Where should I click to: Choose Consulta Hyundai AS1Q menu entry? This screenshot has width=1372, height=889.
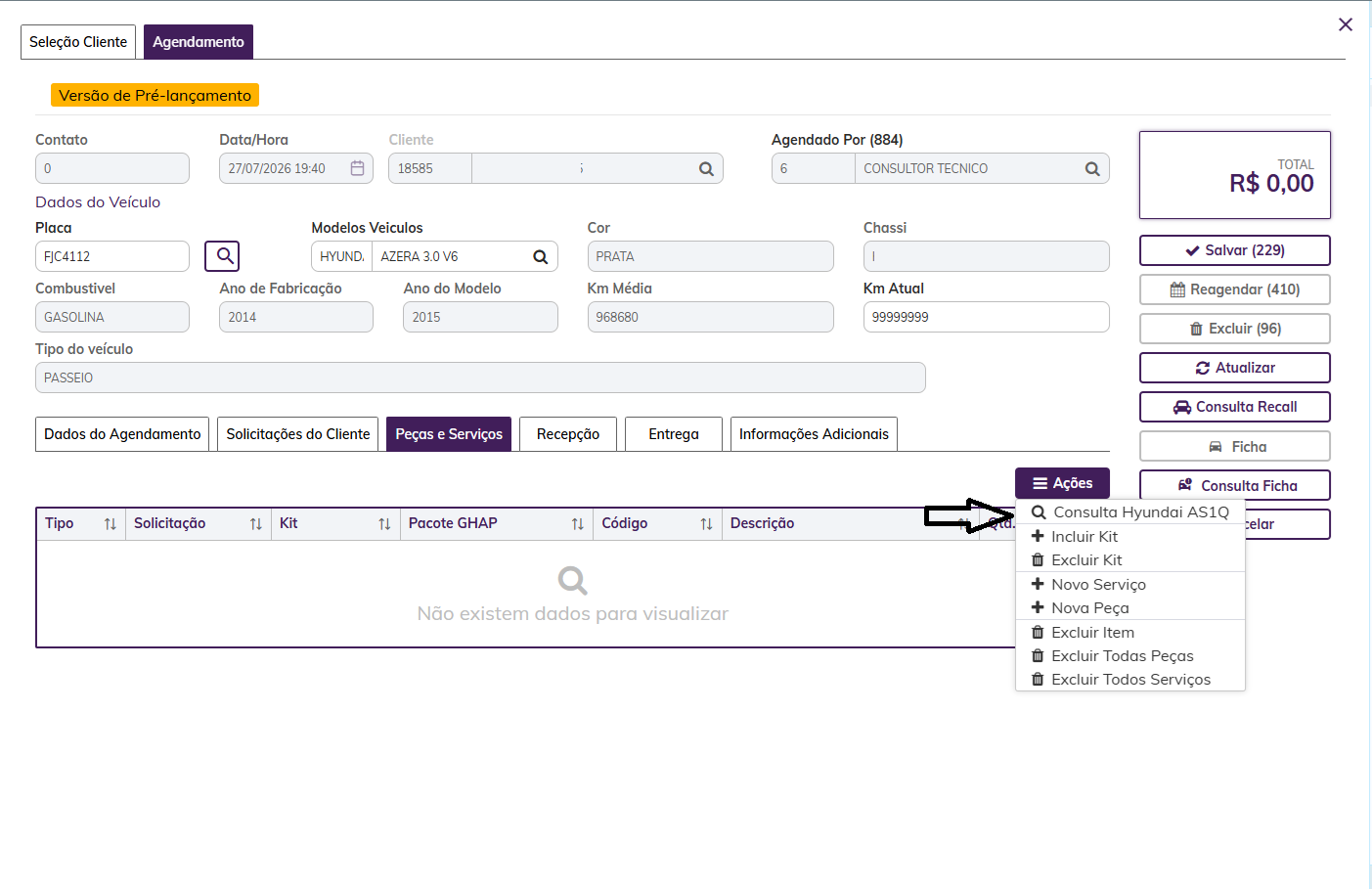(x=1130, y=512)
